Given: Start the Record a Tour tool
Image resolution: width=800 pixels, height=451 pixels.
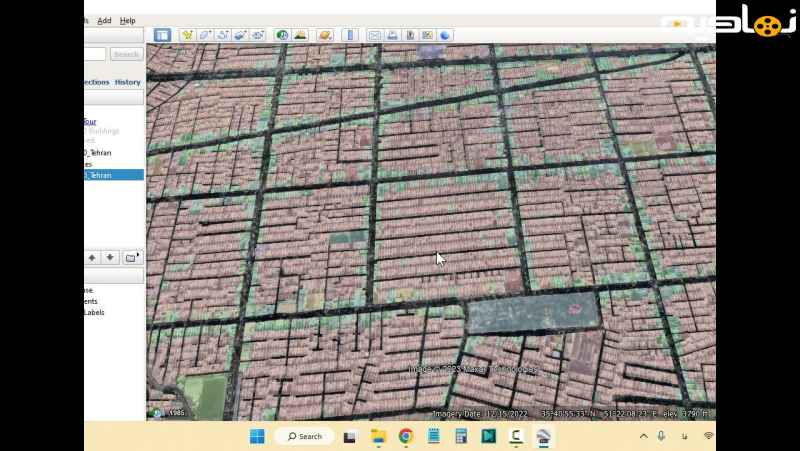Looking at the screenshot, I should pos(258,35).
